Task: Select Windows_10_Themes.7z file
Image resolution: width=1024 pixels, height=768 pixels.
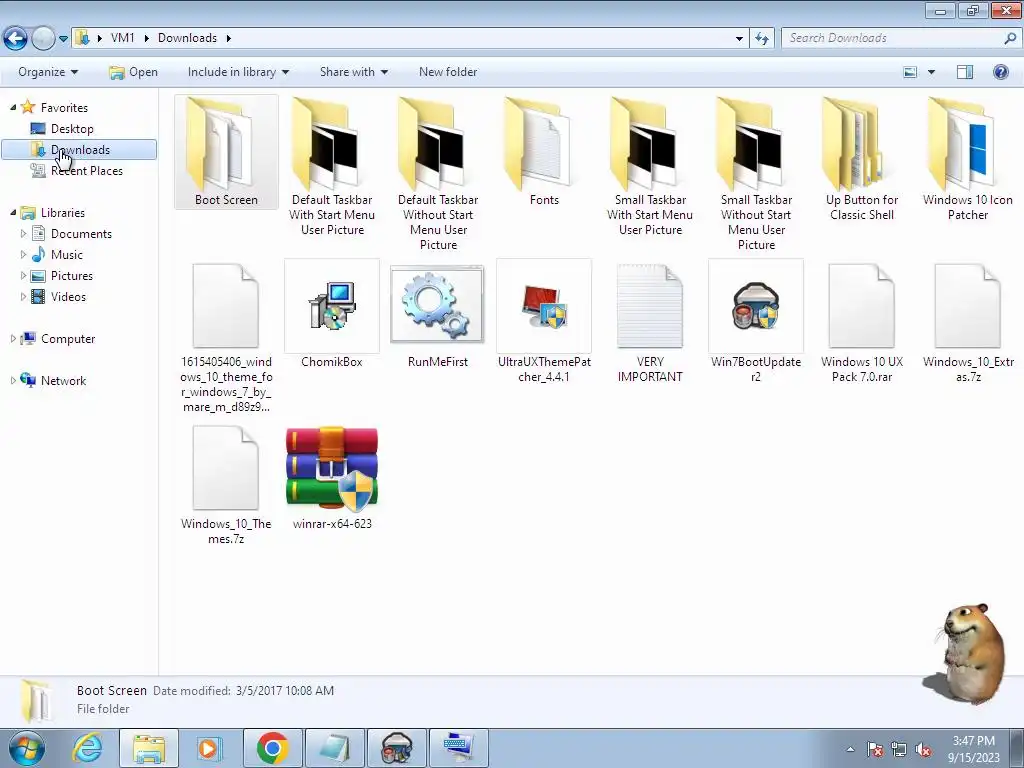Action: 226,485
